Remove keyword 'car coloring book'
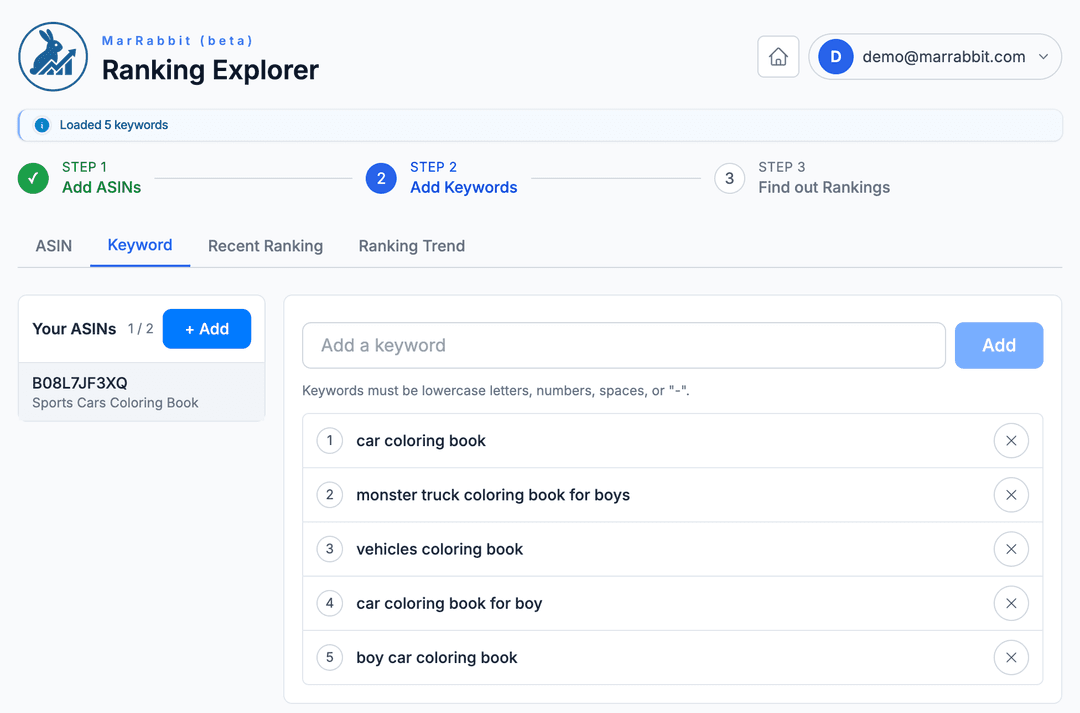The height and width of the screenshot is (713, 1080). click(1010, 441)
